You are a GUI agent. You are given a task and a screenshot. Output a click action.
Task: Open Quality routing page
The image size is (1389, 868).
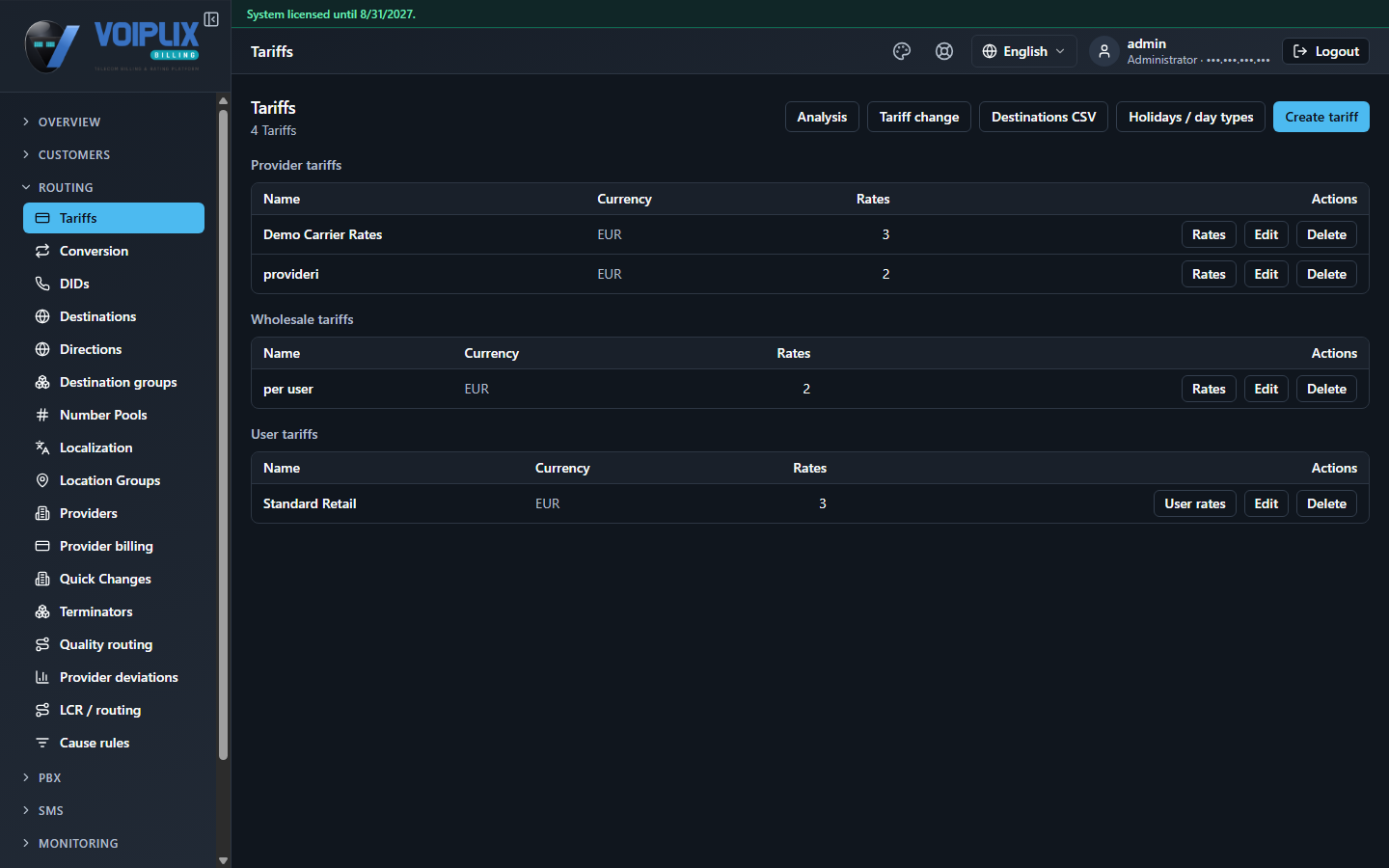tap(114, 644)
